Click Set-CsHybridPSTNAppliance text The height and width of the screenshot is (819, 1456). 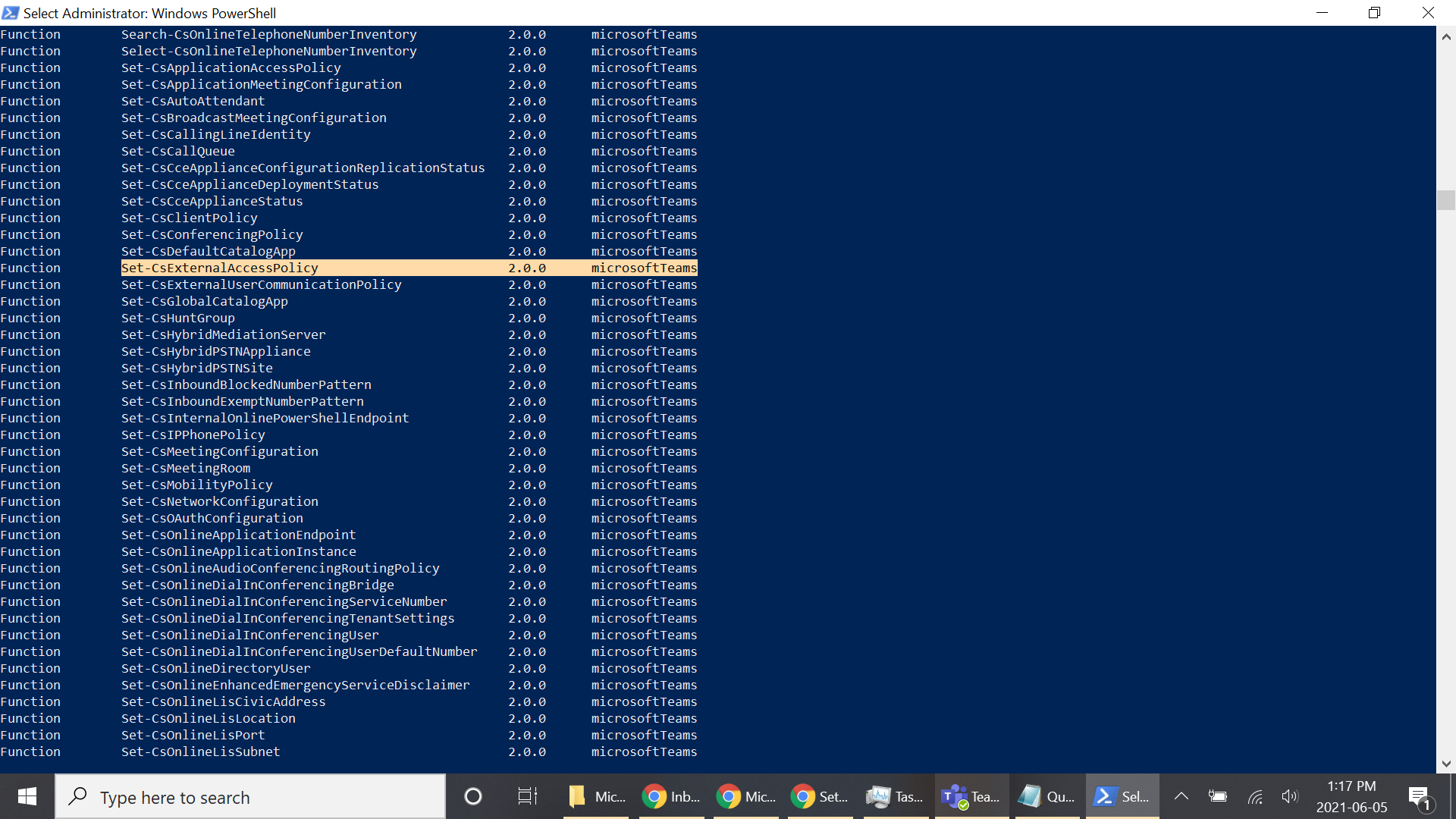tap(216, 351)
